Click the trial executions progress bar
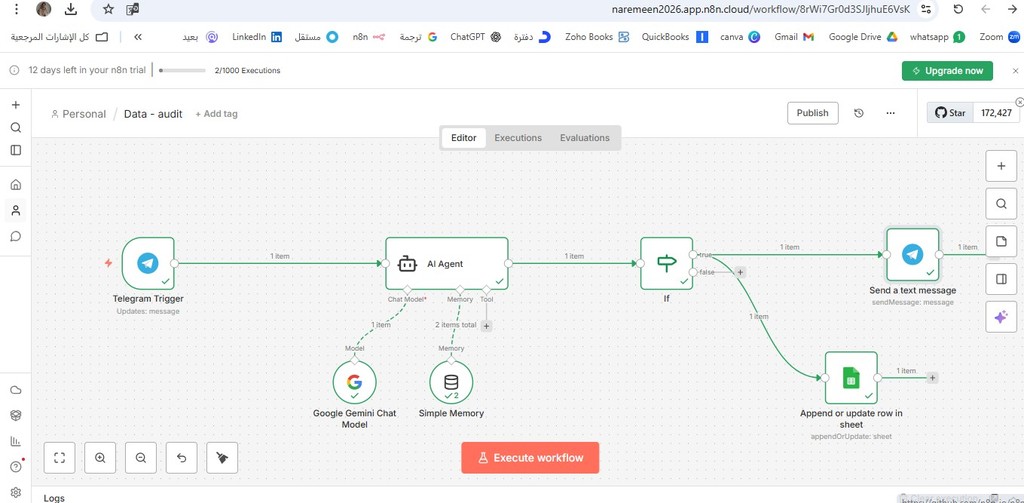The width and height of the screenshot is (1024, 503). [183, 71]
